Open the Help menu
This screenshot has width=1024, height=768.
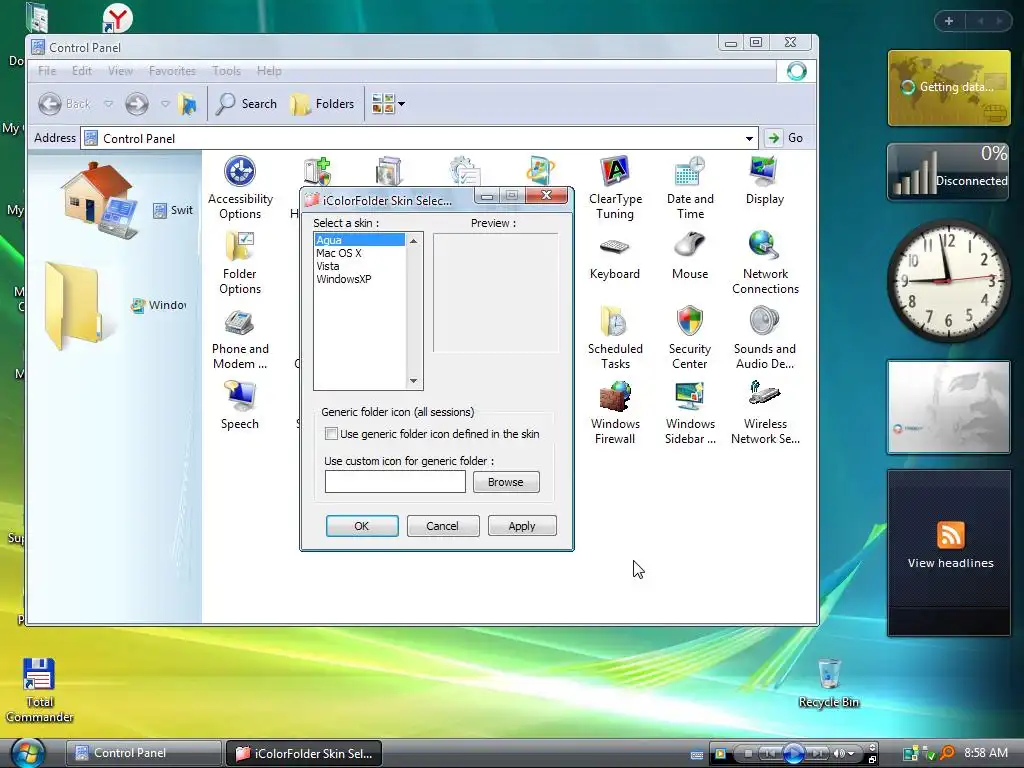click(x=269, y=71)
